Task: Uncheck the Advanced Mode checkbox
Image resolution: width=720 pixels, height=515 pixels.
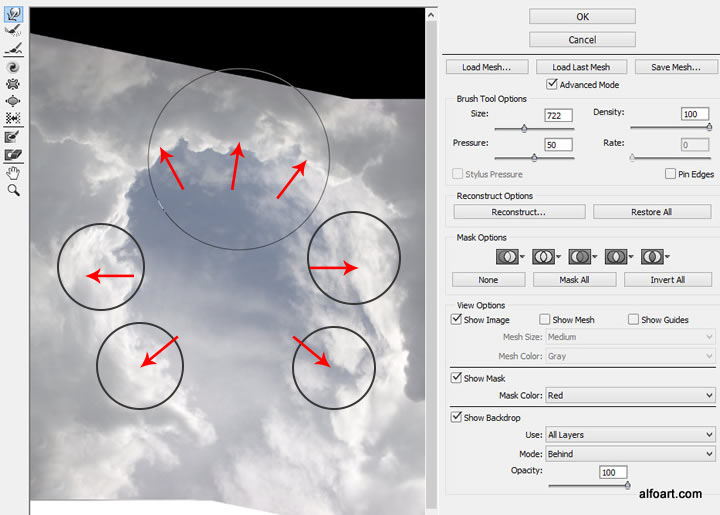Action: coord(552,85)
